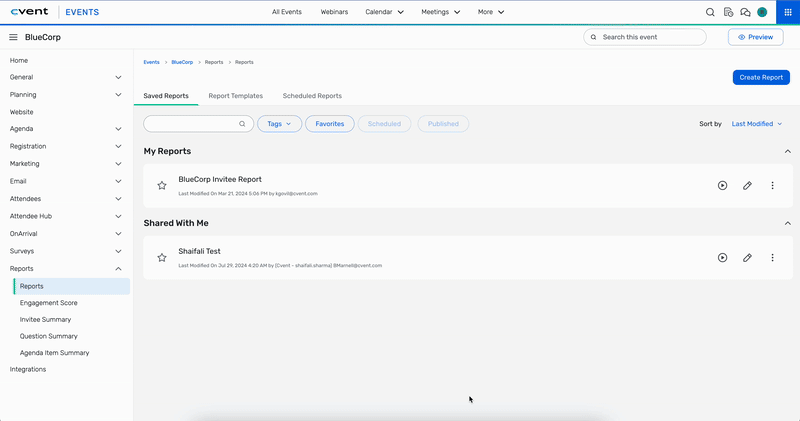Toggle the hamburger menu next to BlueCorp
Viewport: 800px width, 421px height.
13,37
